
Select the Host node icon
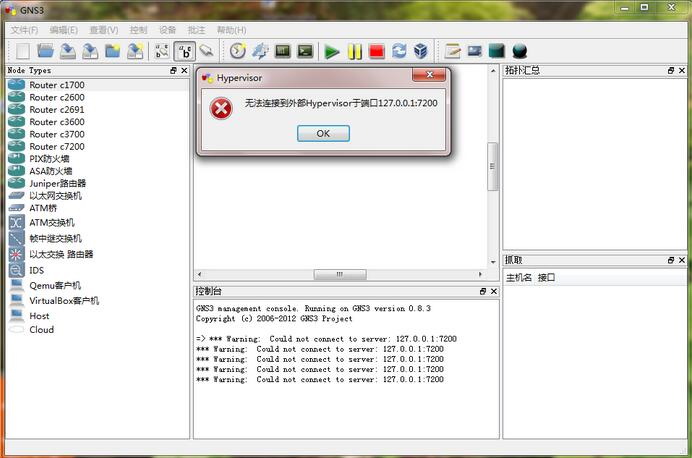click(x=16, y=315)
